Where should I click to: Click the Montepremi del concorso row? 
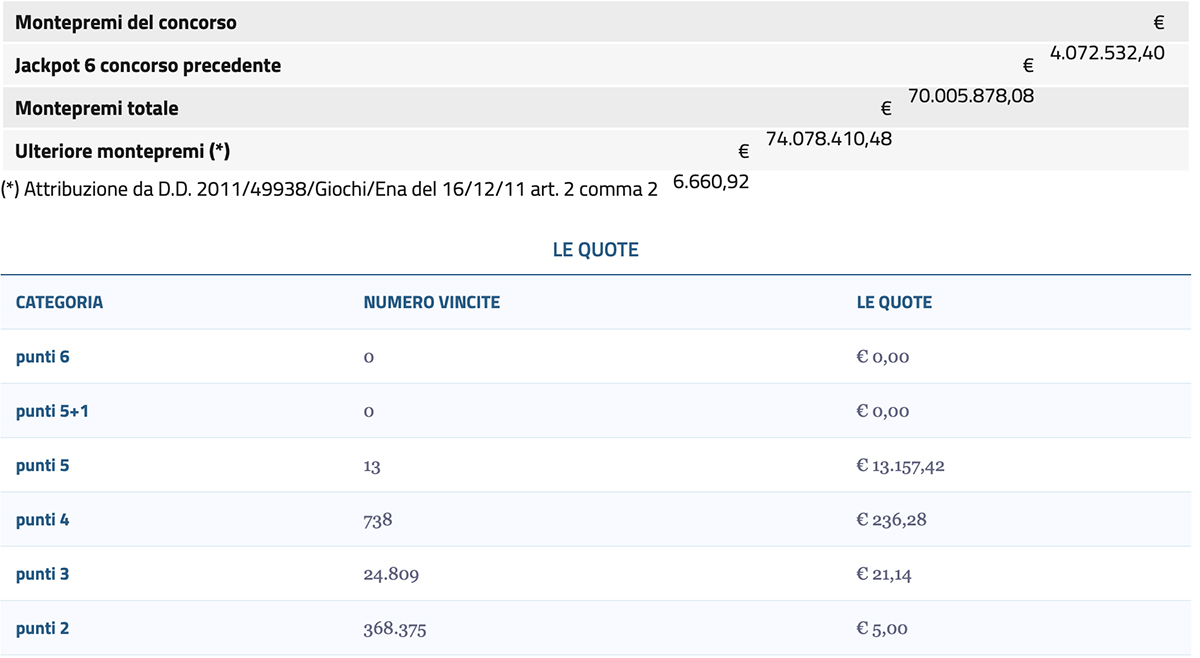596,22
